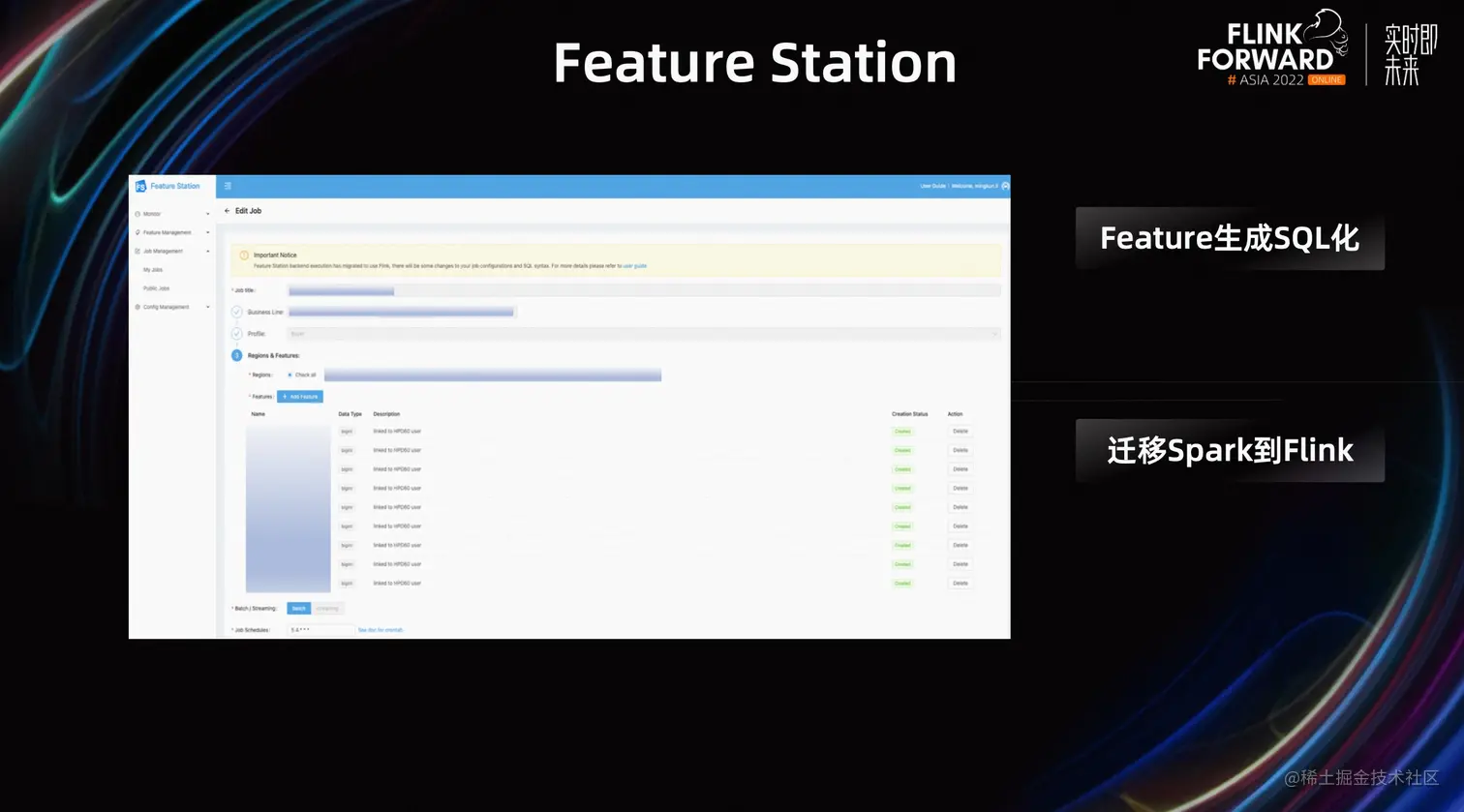Viewport: 1464px width, 812px height.
Task: Toggle the hamburger sidebar collapse icon
Action: pyautogui.click(x=229, y=186)
